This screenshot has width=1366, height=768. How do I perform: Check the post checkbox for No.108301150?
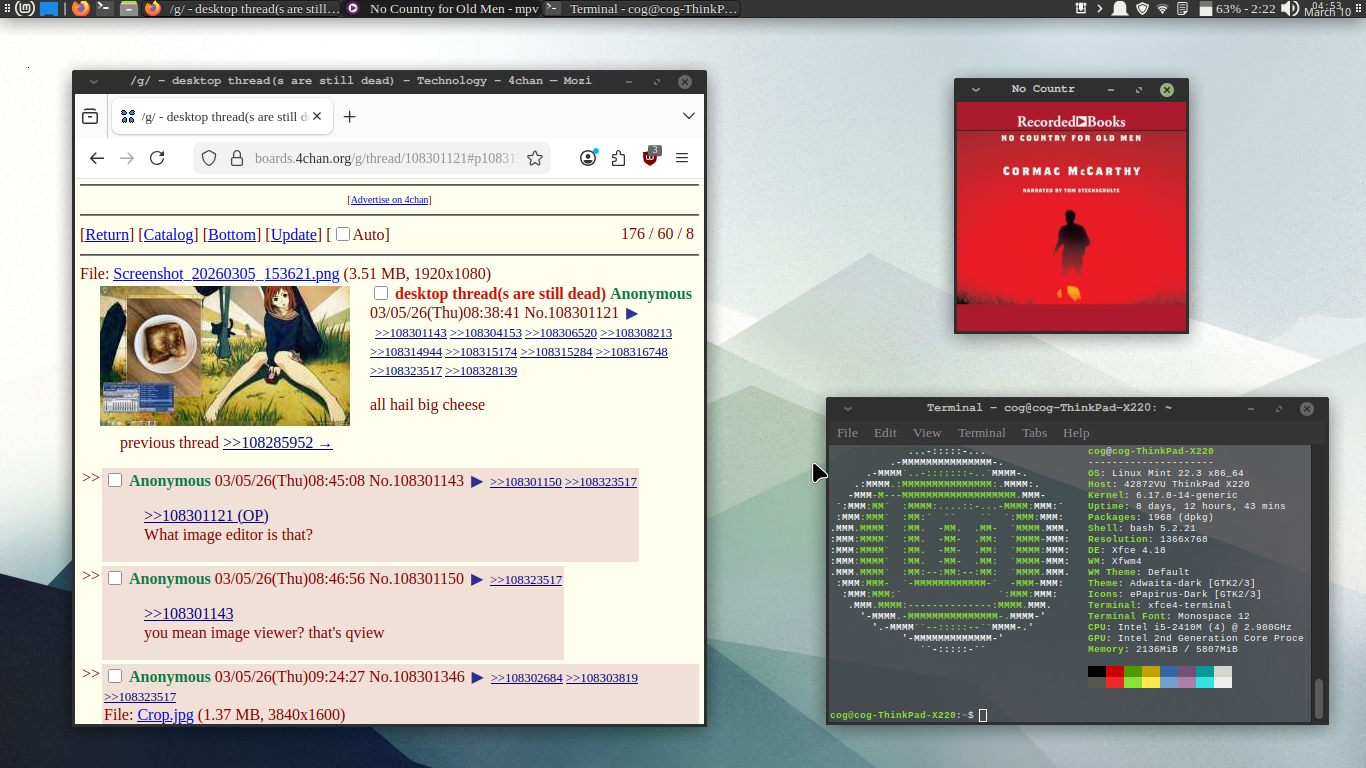(x=115, y=578)
